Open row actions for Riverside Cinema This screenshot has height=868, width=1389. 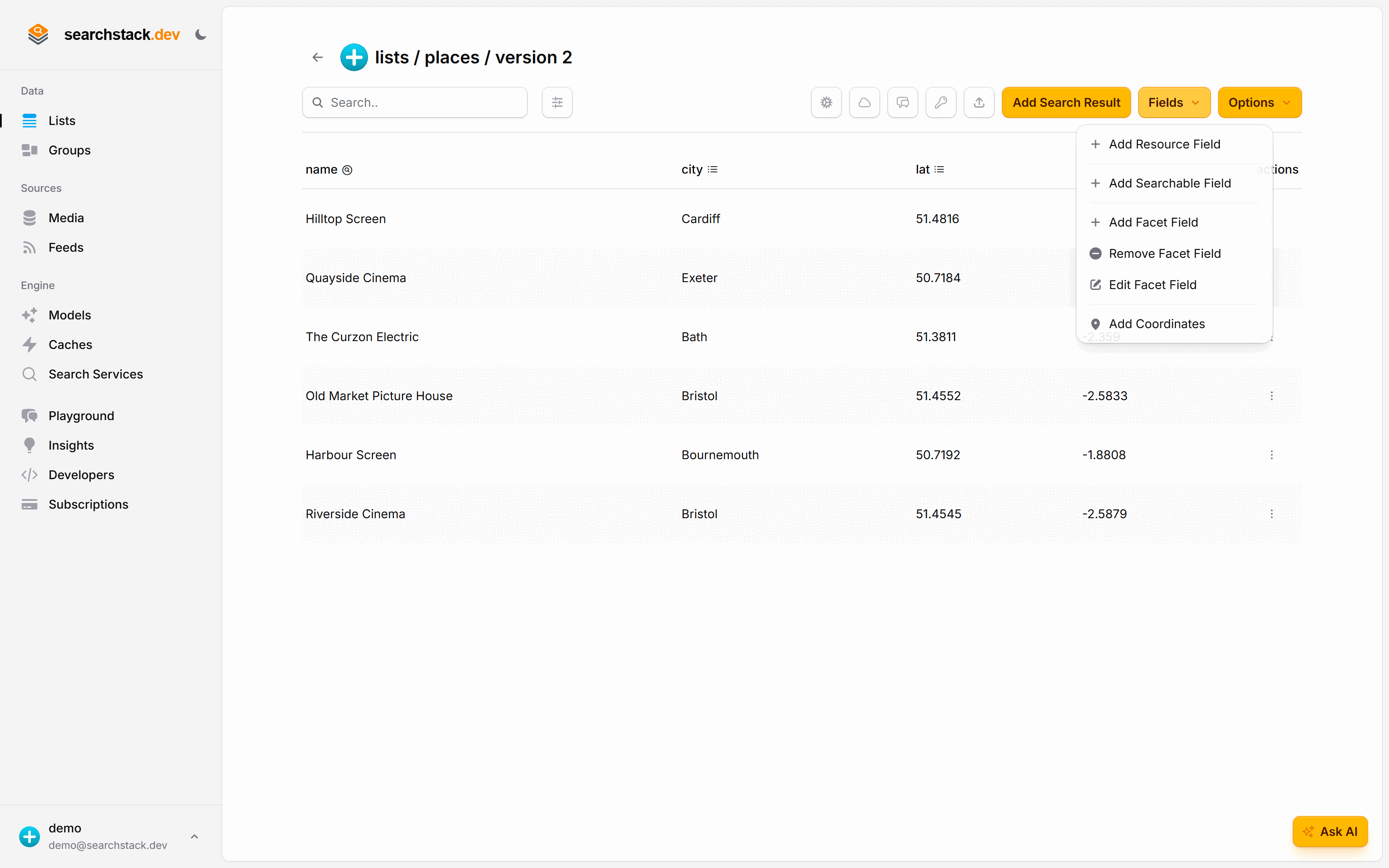(x=1271, y=514)
